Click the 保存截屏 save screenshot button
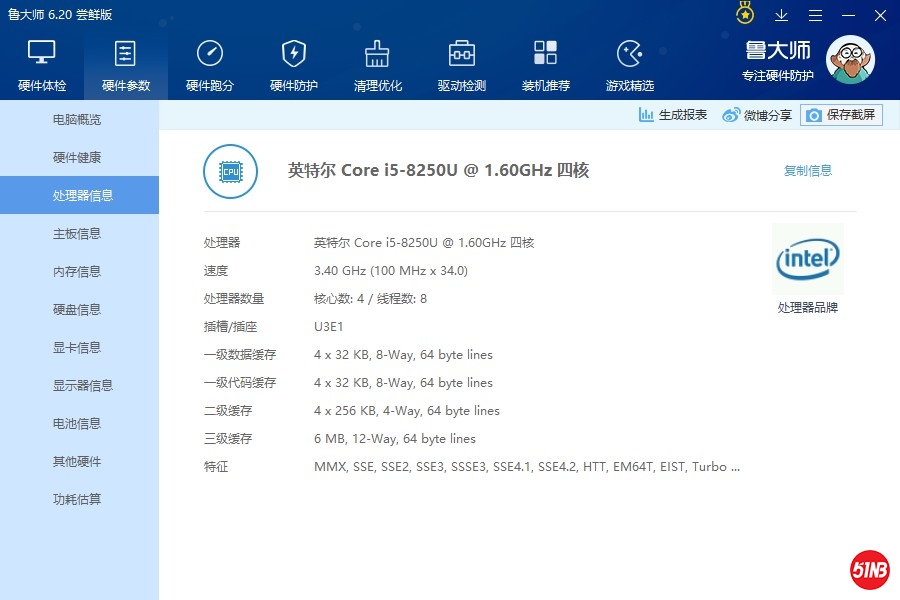The image size is (900, 600). [x=841, y=115]
